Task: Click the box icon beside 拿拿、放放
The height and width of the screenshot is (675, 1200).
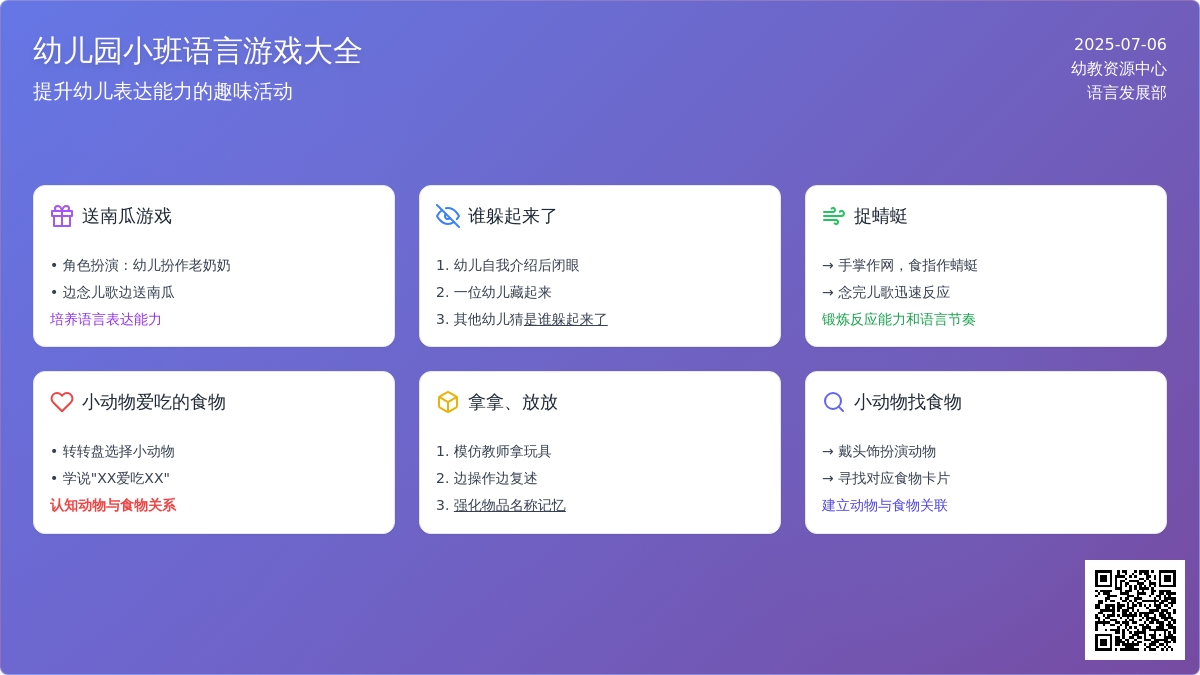Action: pos(448,402)
